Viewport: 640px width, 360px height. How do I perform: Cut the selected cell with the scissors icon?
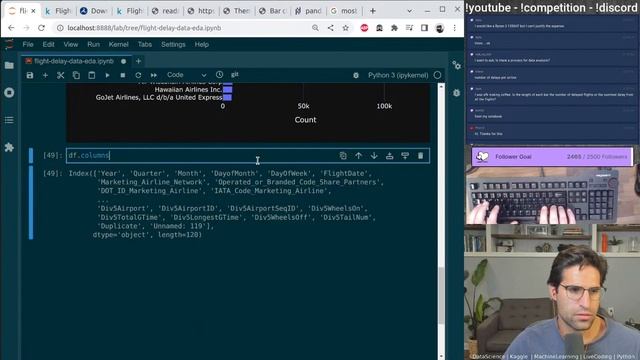(61, 75)
